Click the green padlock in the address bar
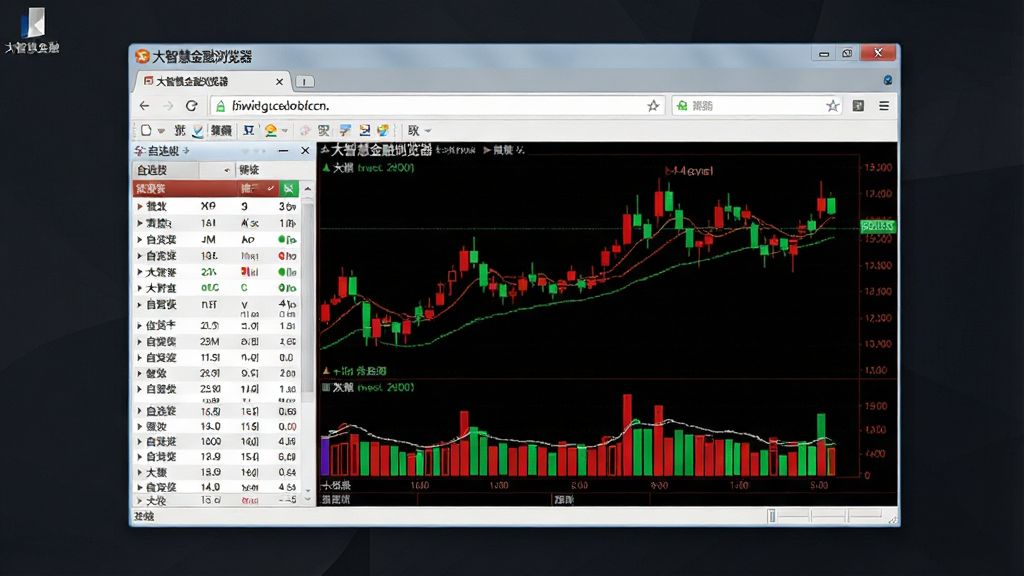The height and width of the screenshot is (576, 1024). click(221, 106)
